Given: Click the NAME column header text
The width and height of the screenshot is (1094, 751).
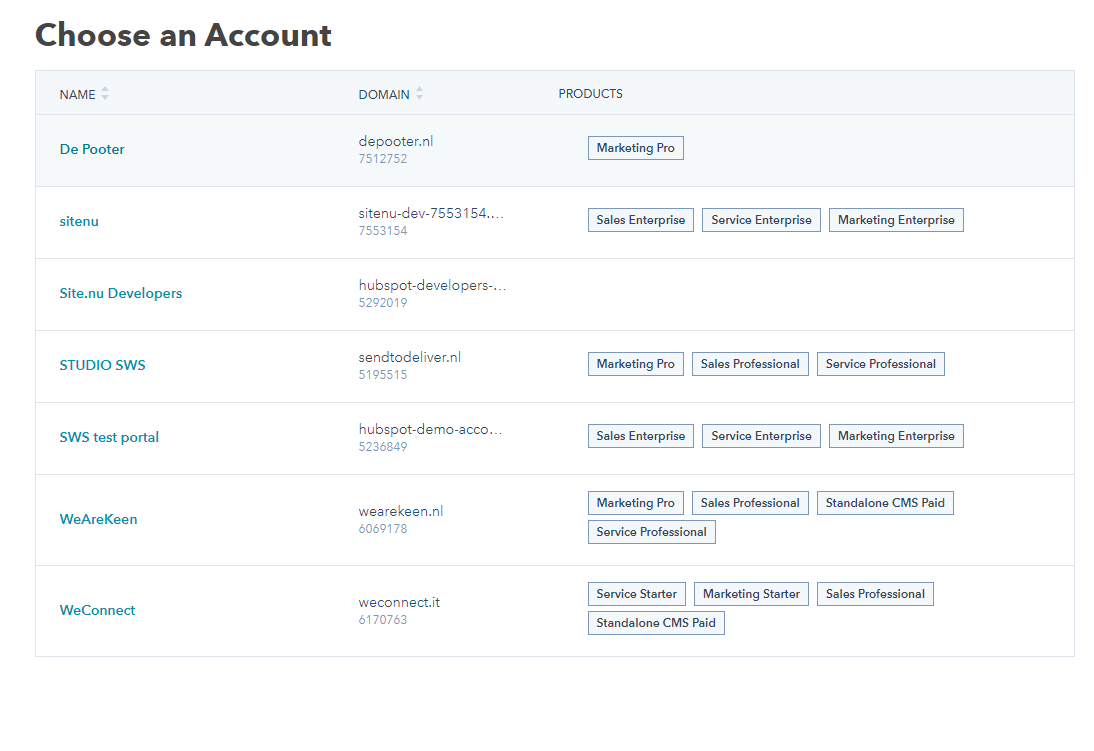Looking at the screenshot, I should click(77, 94).
